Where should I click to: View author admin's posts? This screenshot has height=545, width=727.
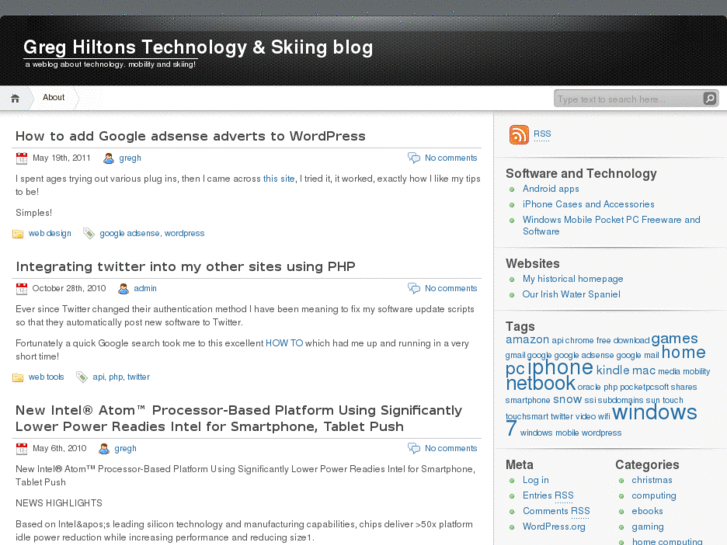(145, 288)
